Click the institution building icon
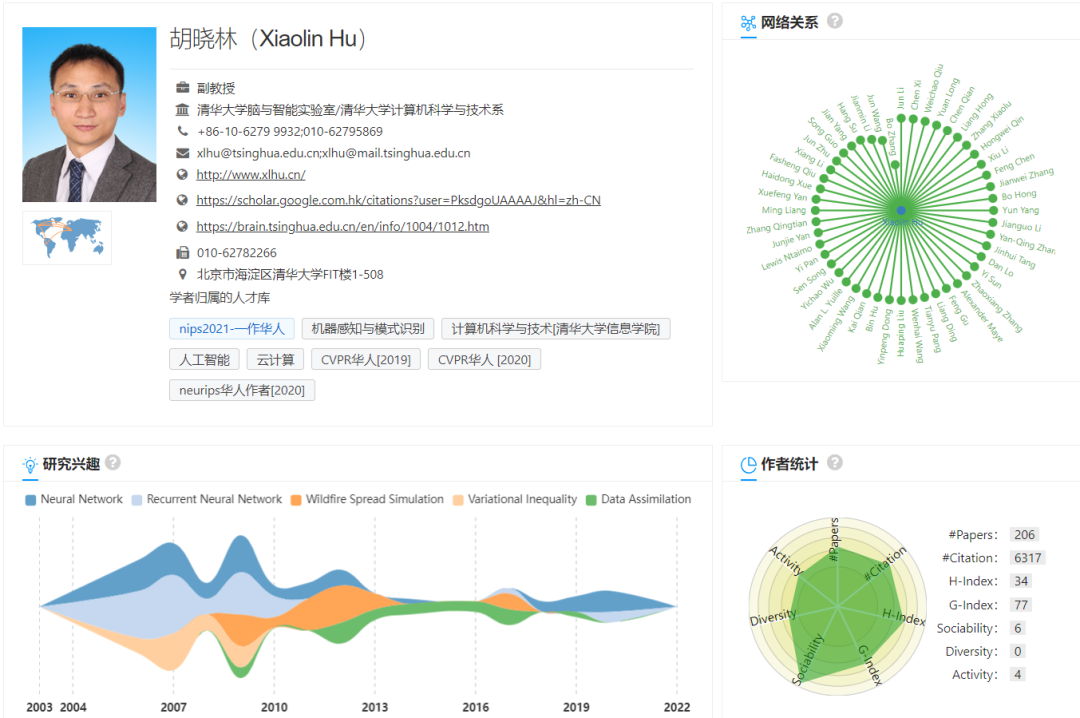The height and width of the screenshot is (718, 1080). click(183, 110)
